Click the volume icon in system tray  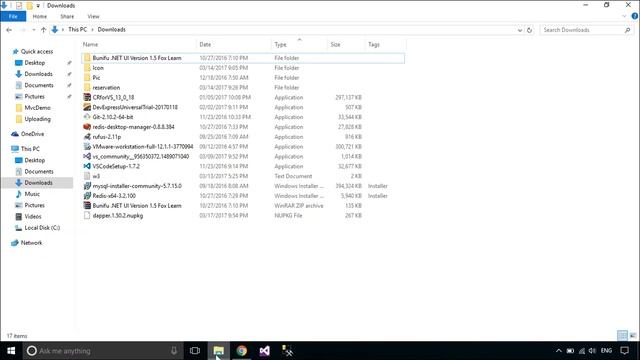tap(592, 351)
